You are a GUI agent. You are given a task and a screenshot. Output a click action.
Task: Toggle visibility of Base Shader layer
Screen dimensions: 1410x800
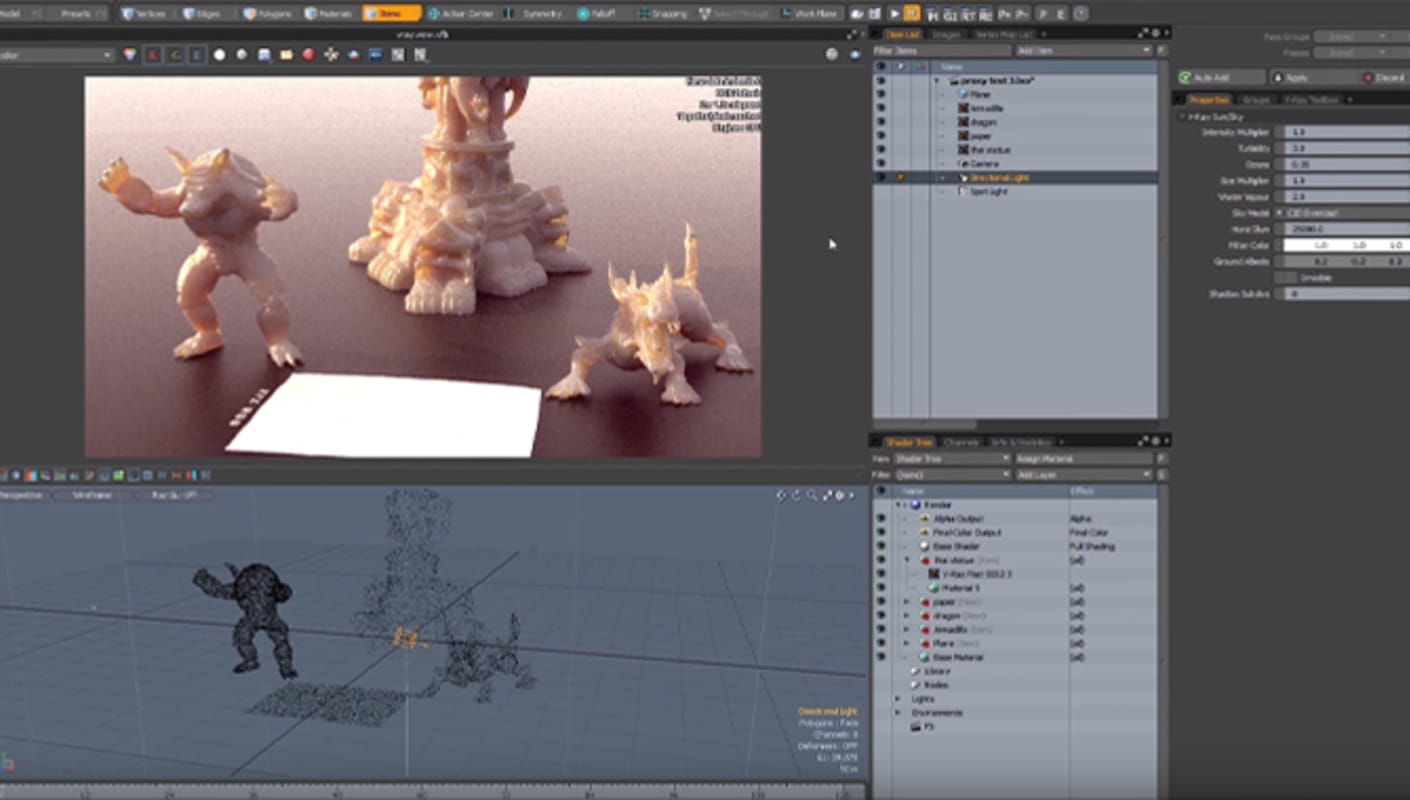(x=881, y=547)
